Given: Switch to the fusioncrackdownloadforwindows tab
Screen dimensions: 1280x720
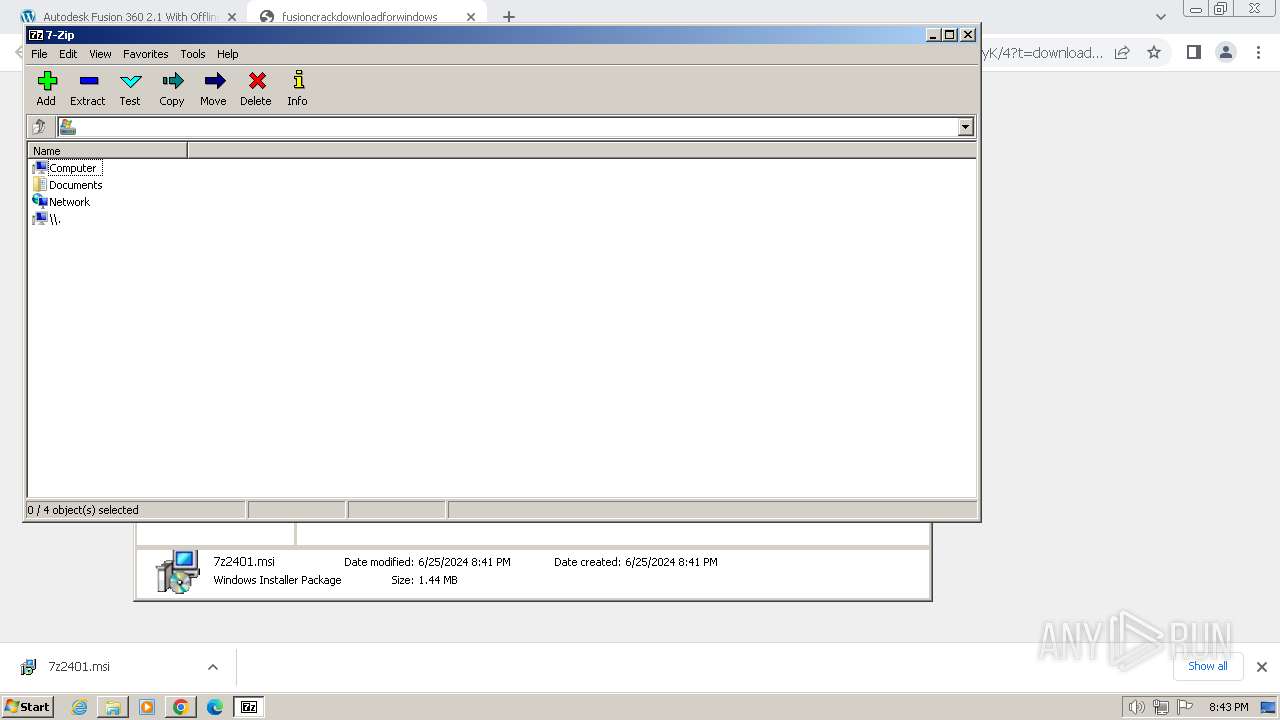Looking at the screenshot, I should click(359, 16).
